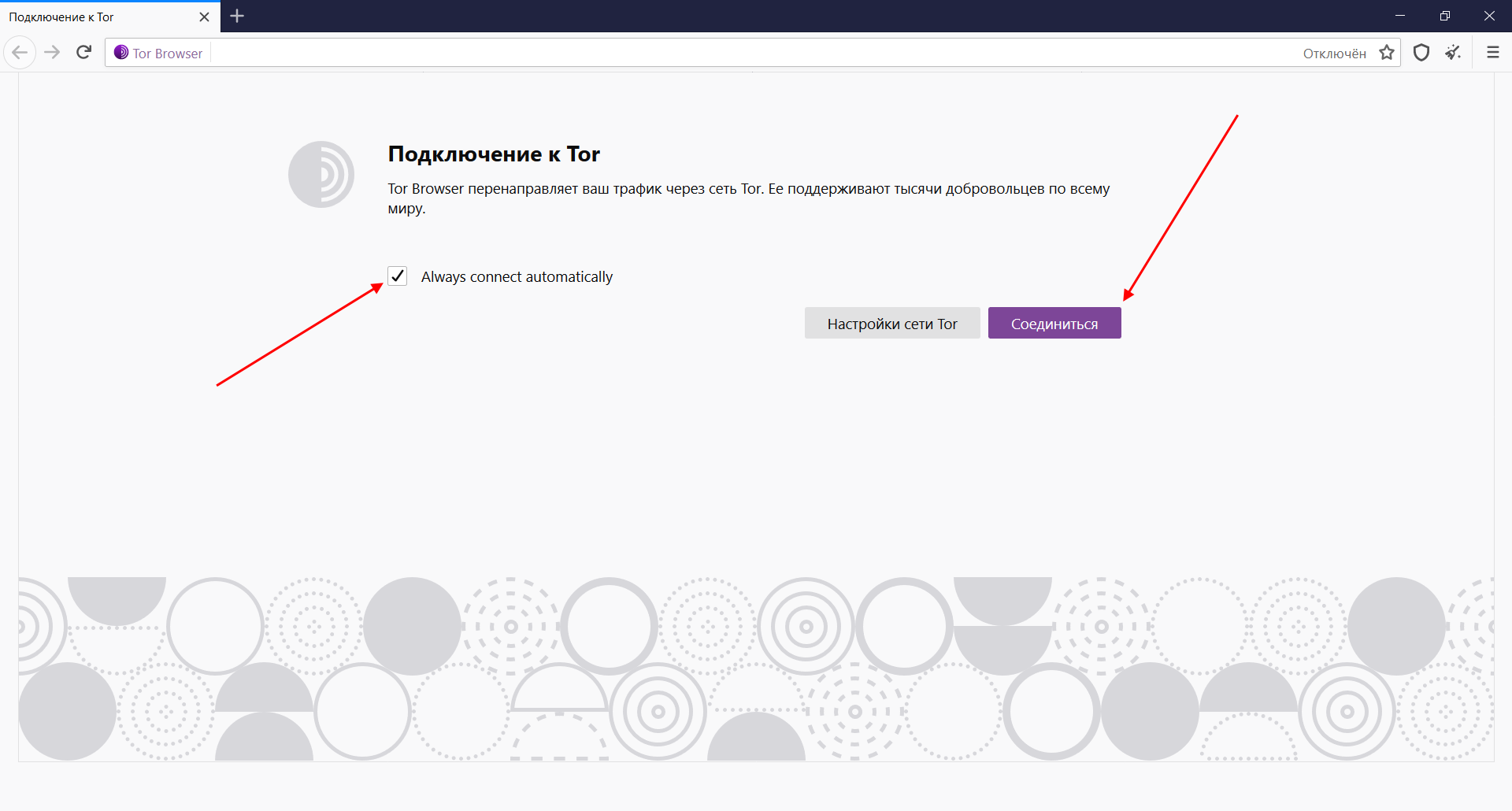Click the 'Отключён' status label
Viewport: 1512px width, 811px height.
click(x=1334, y=54)
